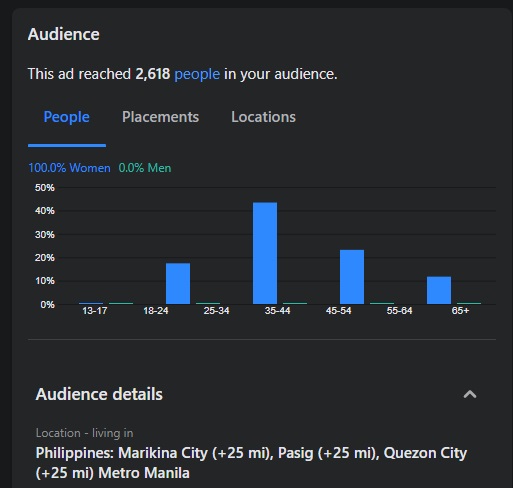The height and width of the screenshot is (488, 513).
Task: Click the 13-17 age axis label
Action: point(95,311)
